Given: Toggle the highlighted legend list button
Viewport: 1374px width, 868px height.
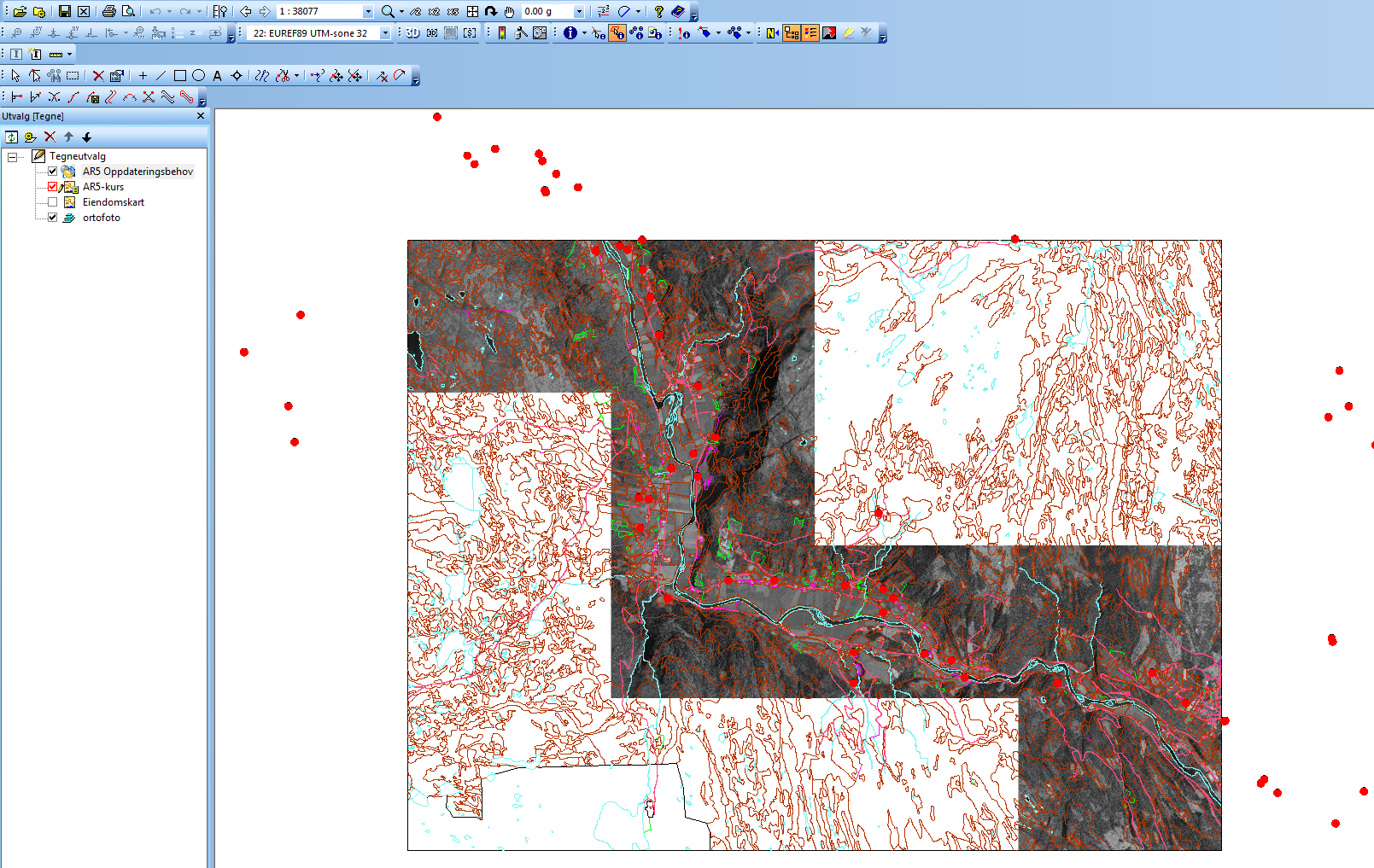Looking at the screenshot, I should [x=810, y=32].
